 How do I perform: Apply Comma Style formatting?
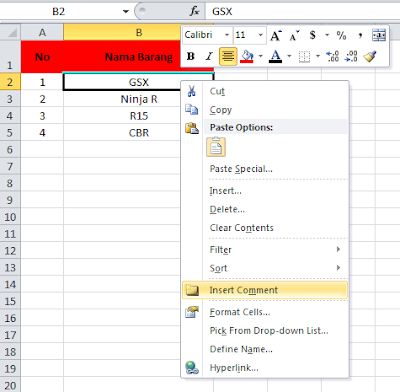point(360,35)
